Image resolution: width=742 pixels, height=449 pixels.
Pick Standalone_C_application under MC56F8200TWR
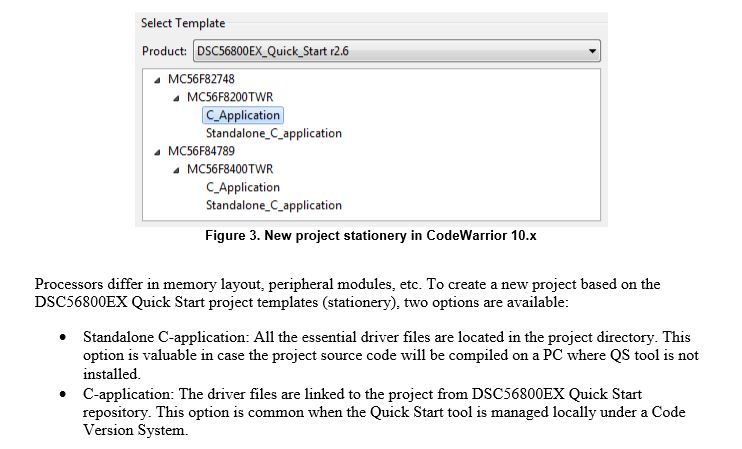[x=273, y=133]
